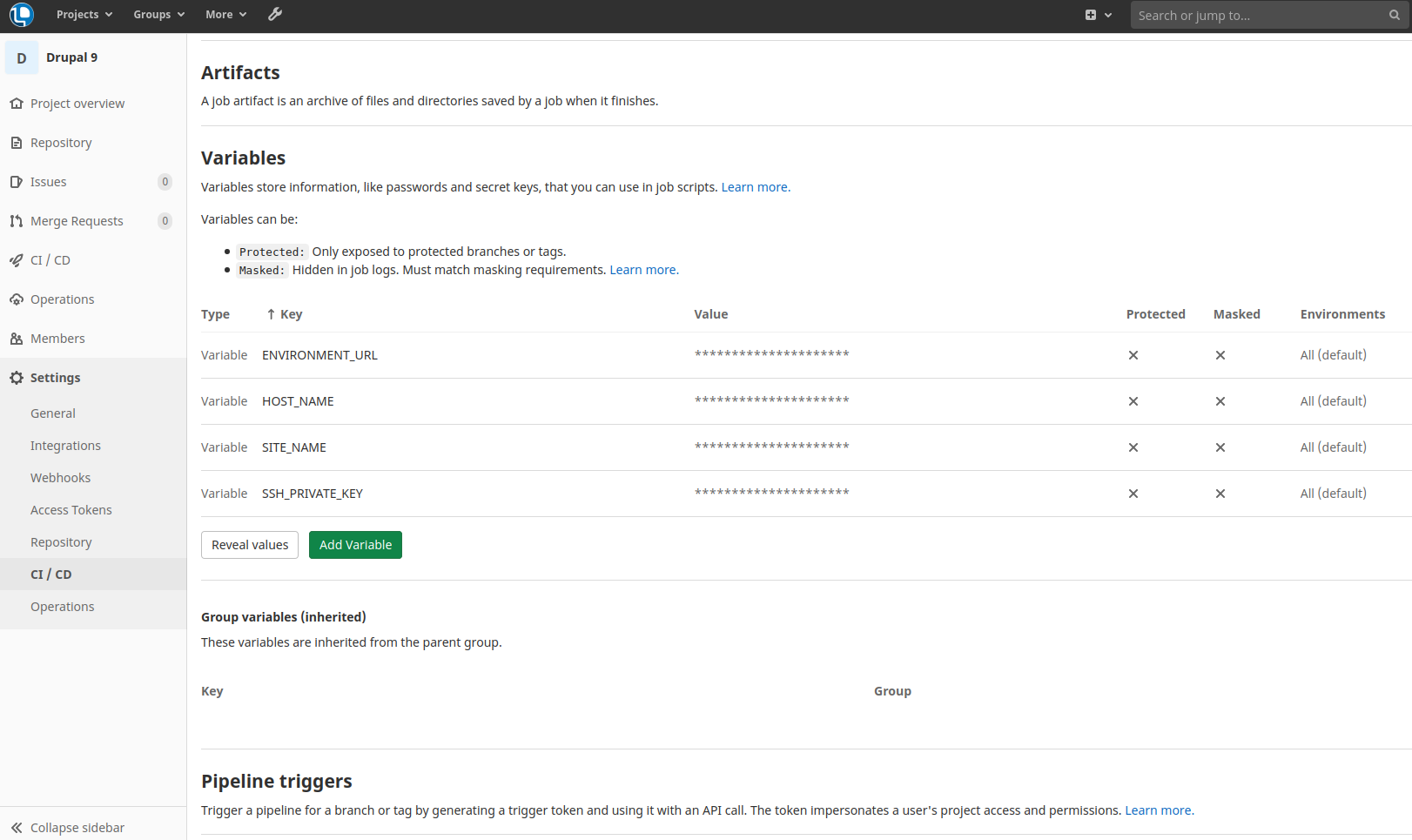Open the admin wrench icon
Viewport: 1412px width, 840px height.
tap(275, 15)
